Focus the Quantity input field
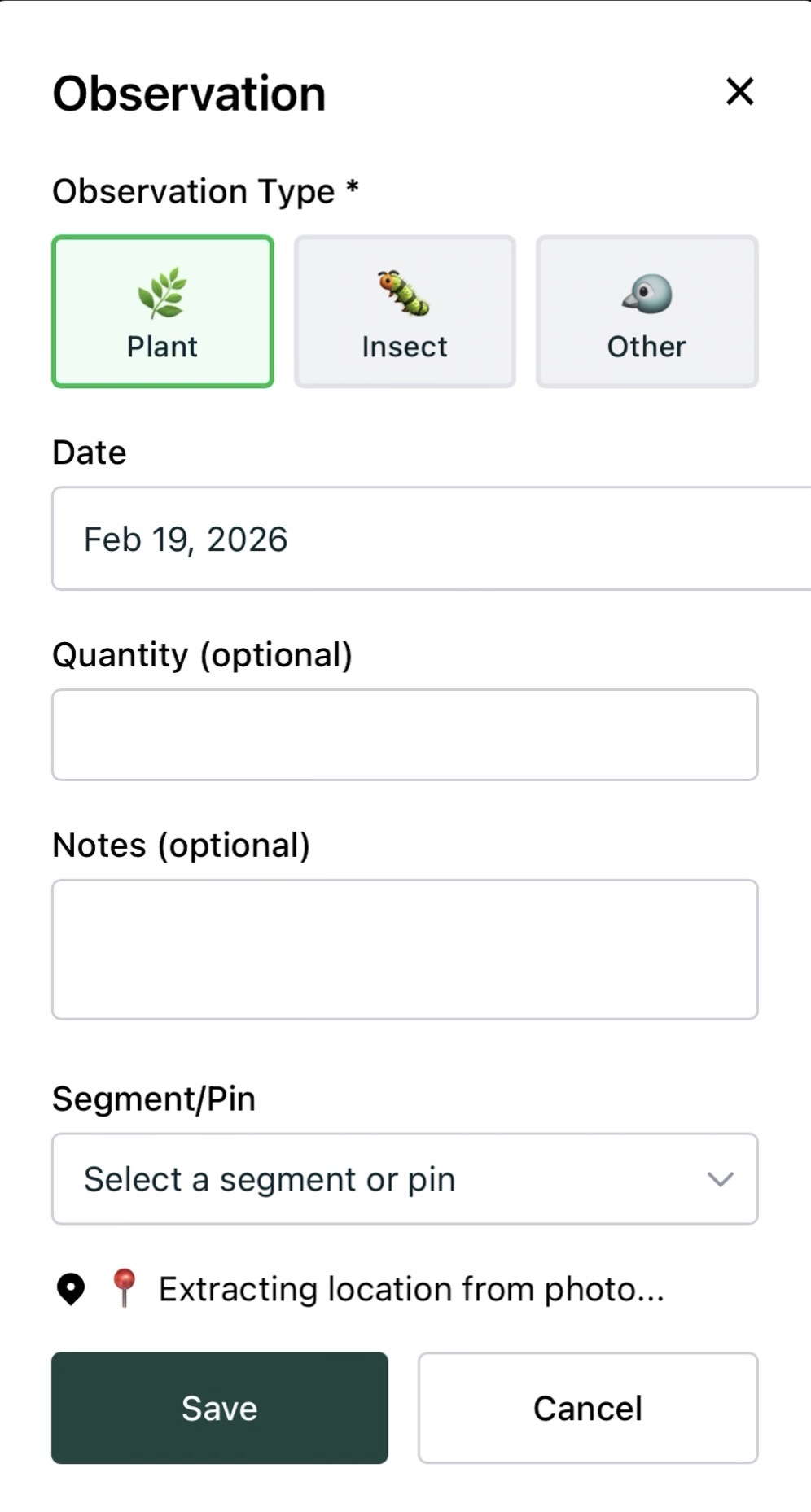Screen dimensions: 811x1512 pos(405,735)
